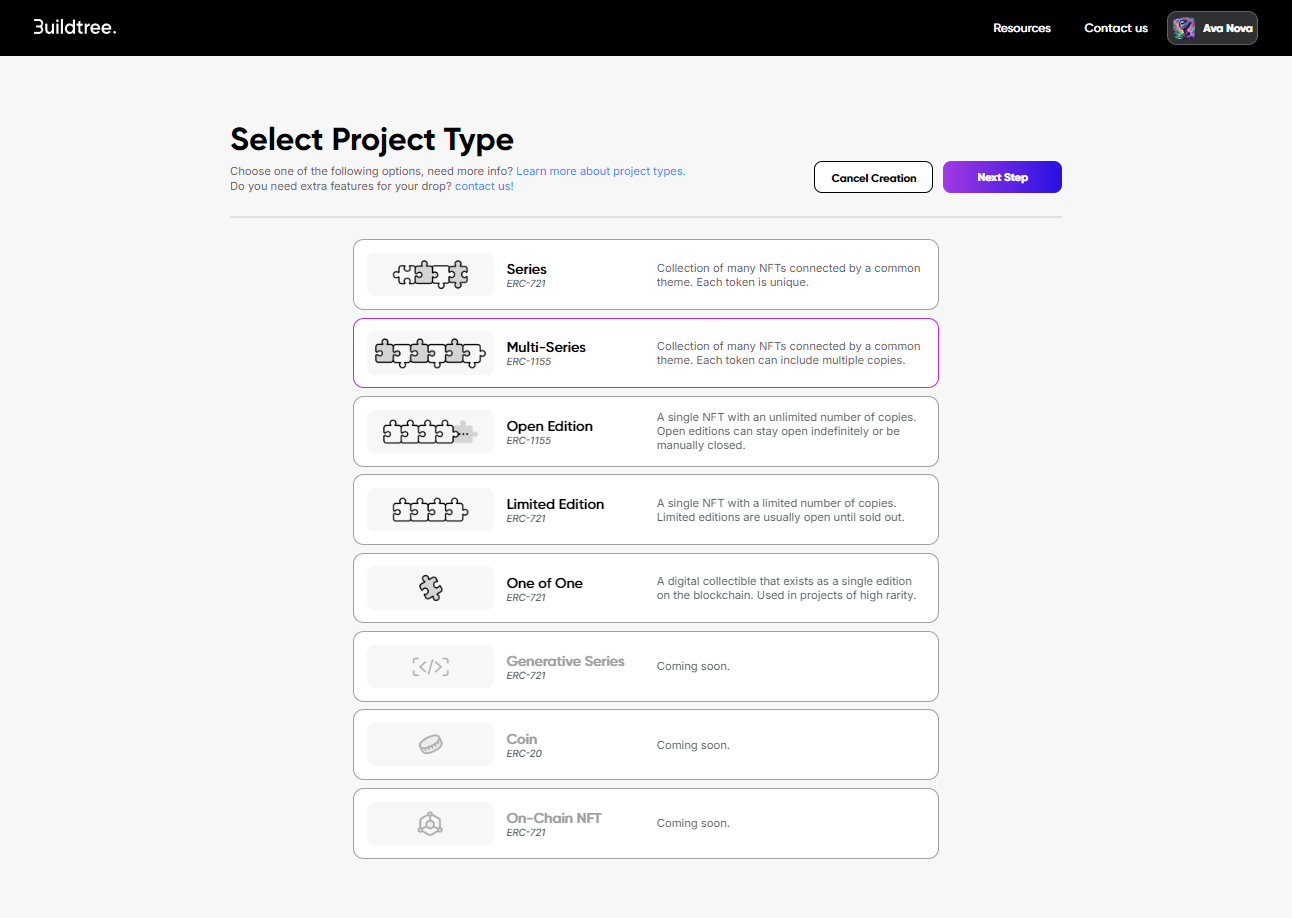Click the Open Edition puzzle icon

[x=430, y=432]
